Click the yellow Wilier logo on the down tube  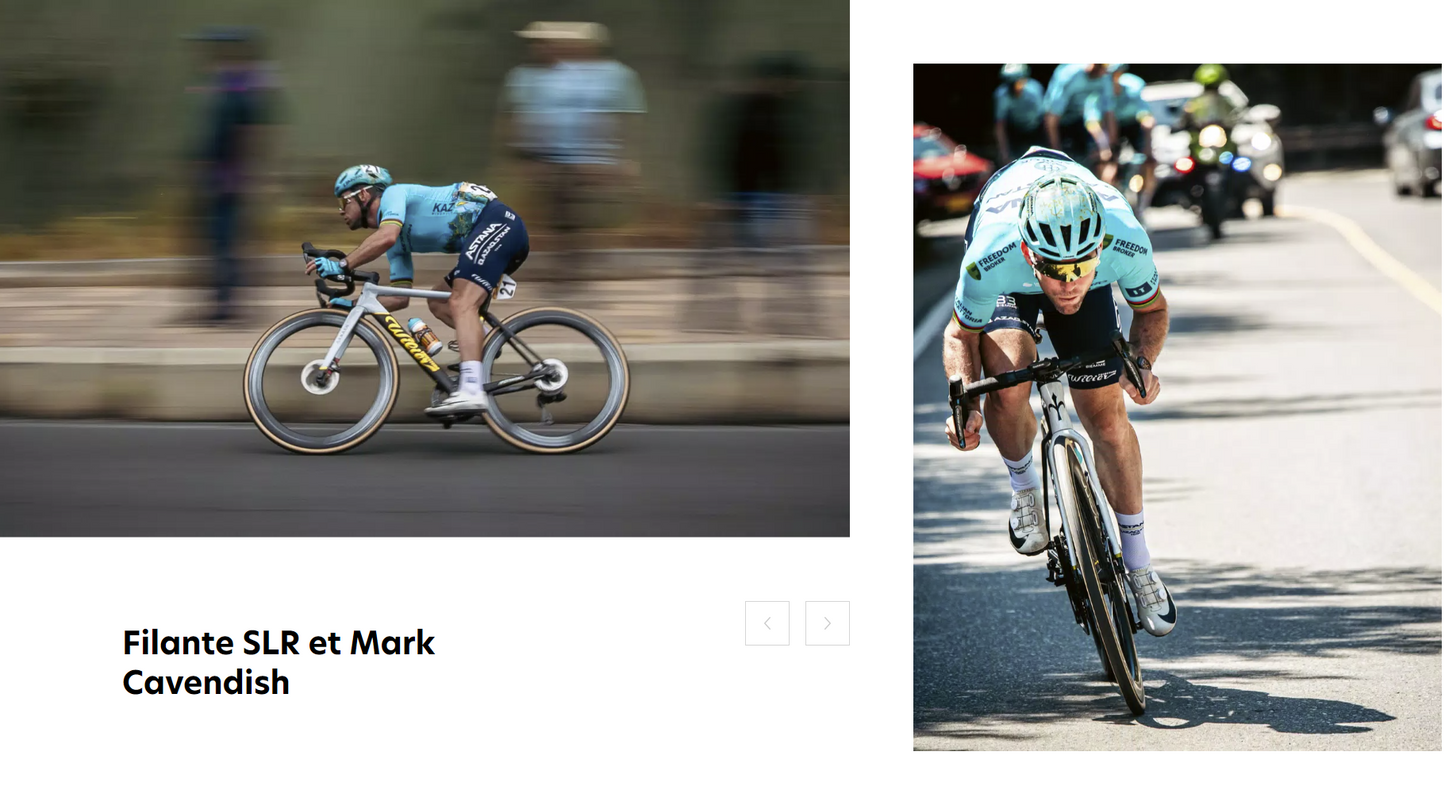click(x=412, y=344)
